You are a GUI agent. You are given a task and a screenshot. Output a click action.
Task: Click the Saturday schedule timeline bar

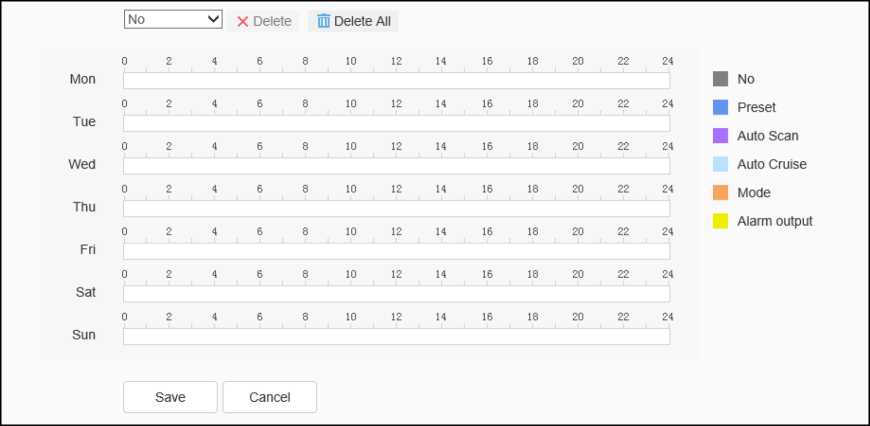(396, 293)
